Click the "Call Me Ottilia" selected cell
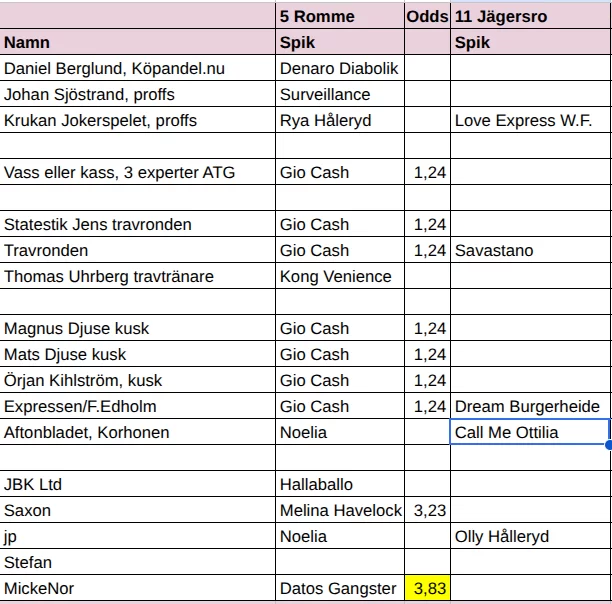The width and height of the screenshot is (612, 604). pyautogui.click(x=530, y=432)
